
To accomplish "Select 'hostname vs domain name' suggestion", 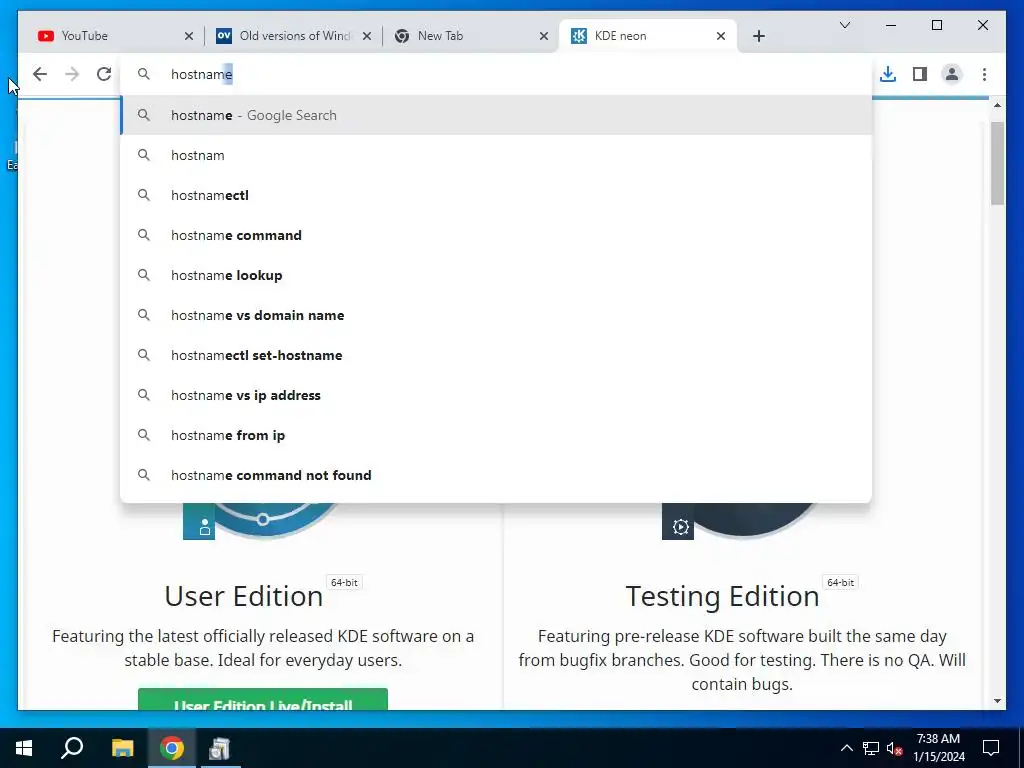I will [x=496, y=315].
